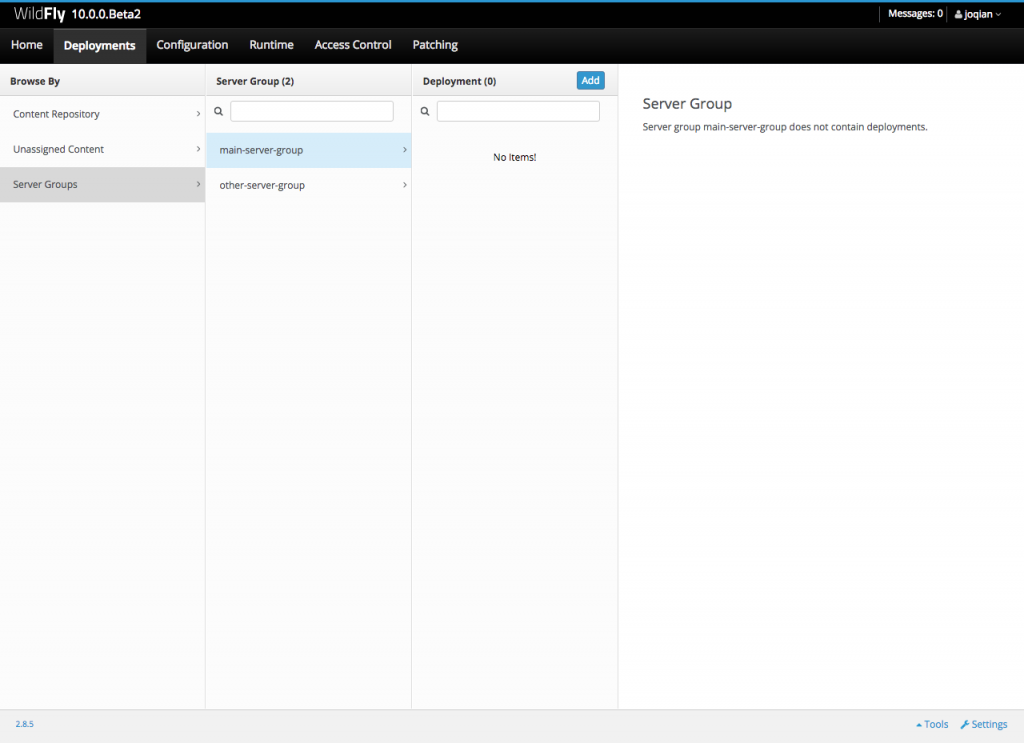Screen dimensions: 1024x743
Task: Click the 'No Items!' message
Action: pos(515,157)
